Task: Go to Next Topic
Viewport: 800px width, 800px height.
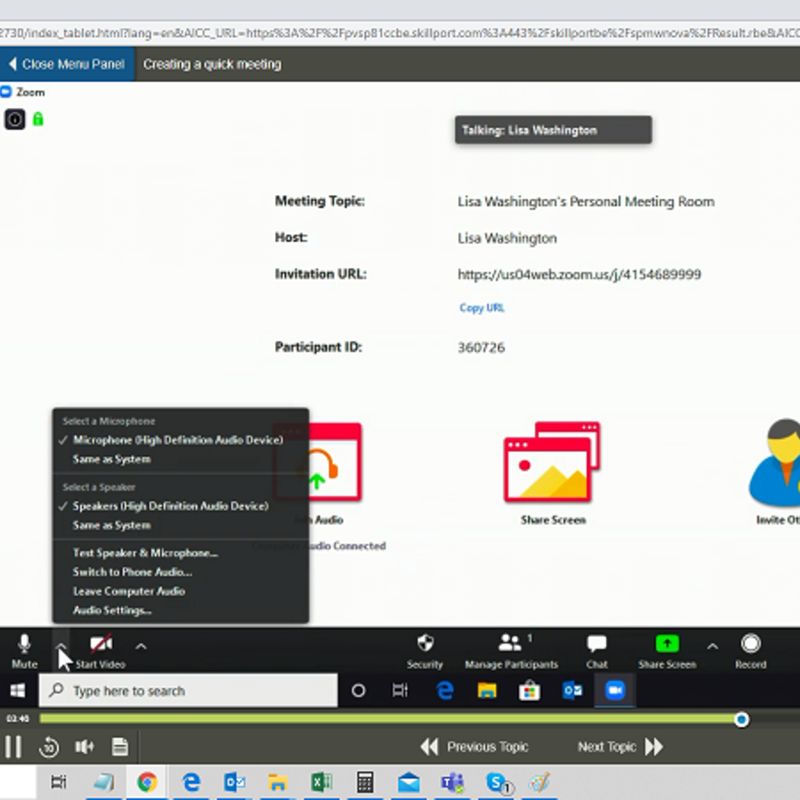Action: click(620, 747)
